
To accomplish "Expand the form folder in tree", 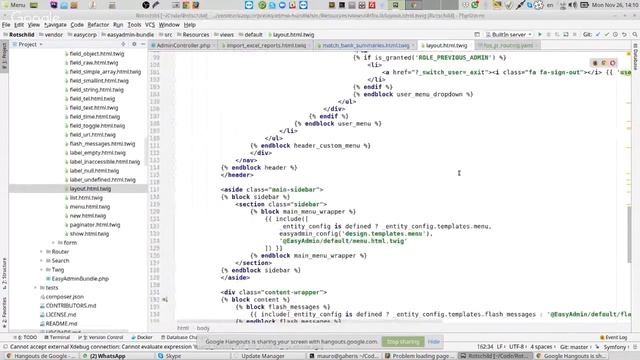I will coord(53,243).
